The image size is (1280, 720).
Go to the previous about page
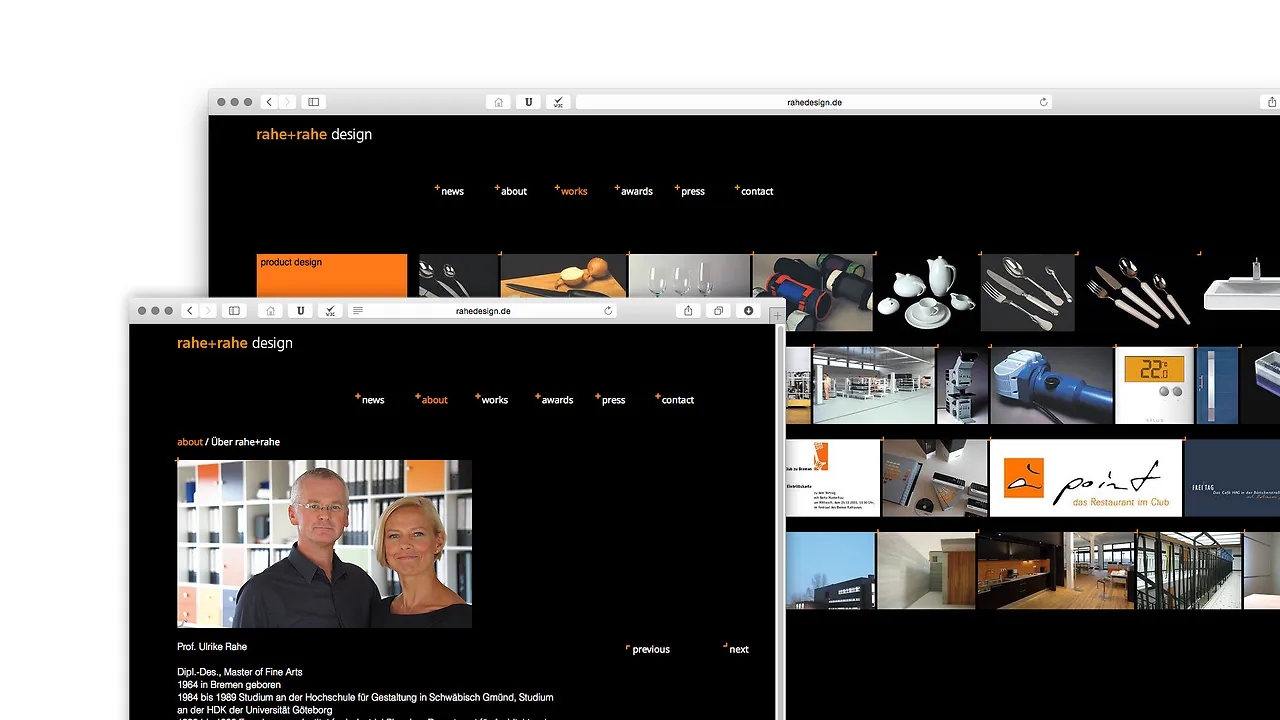[648, 649]
